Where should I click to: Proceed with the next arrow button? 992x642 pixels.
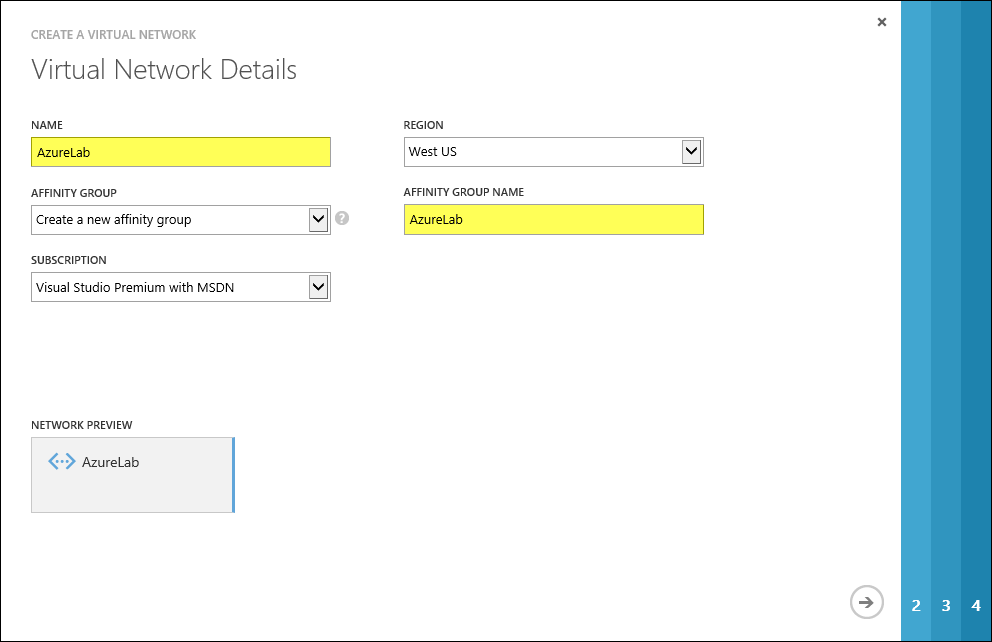tap(866, 602)
